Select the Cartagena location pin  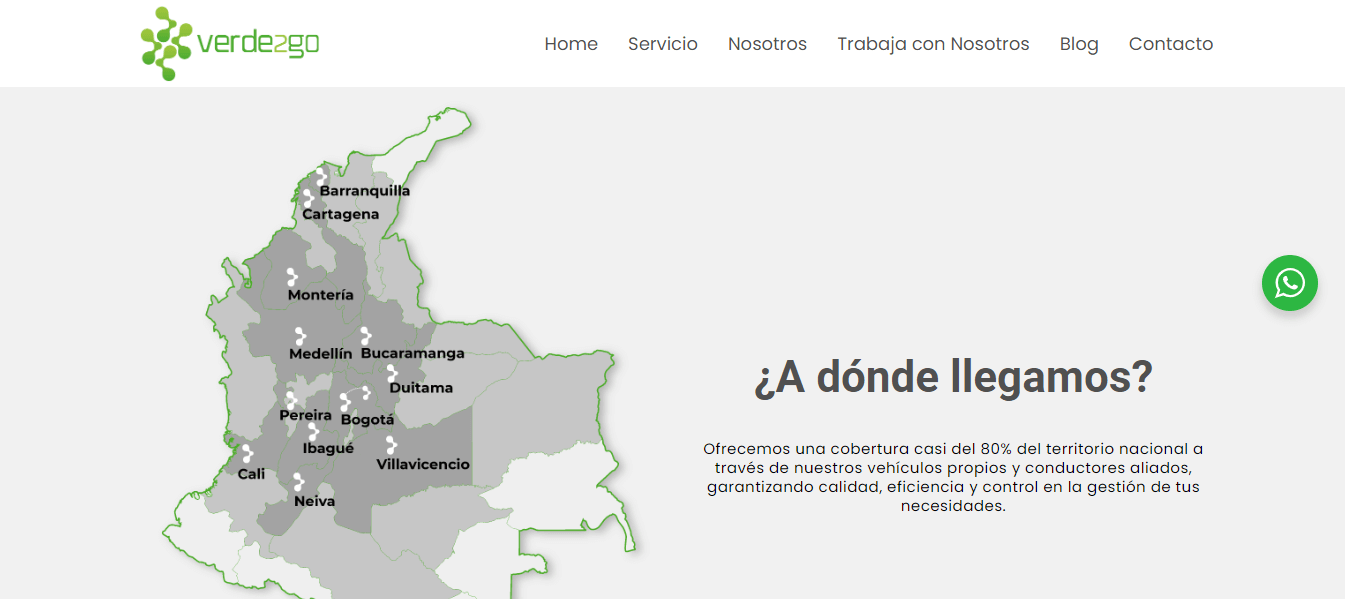pyautogui.click(x=309, y=199)
